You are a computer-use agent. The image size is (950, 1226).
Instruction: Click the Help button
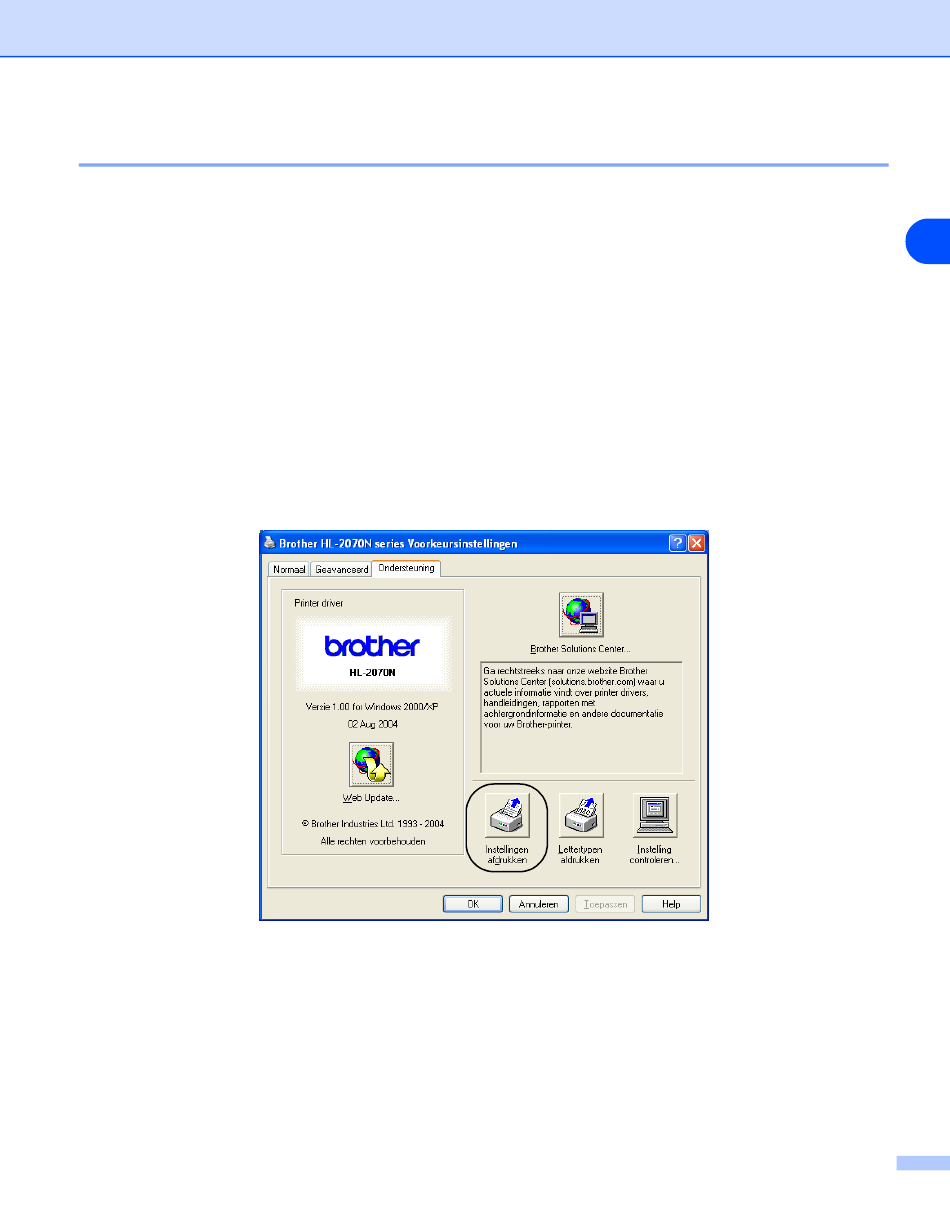tap(671, 904)
